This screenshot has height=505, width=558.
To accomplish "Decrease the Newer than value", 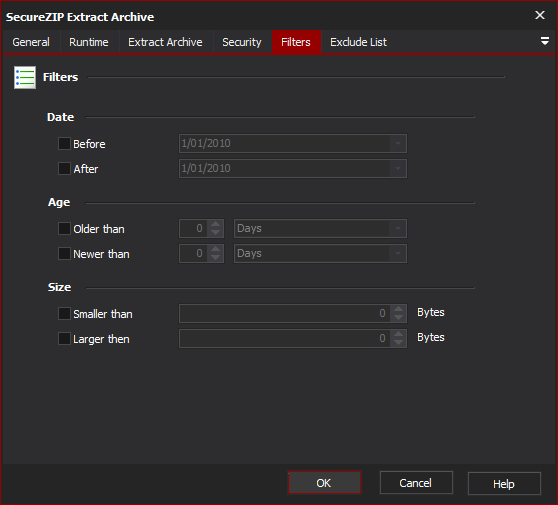I will [x=215, y=257].
